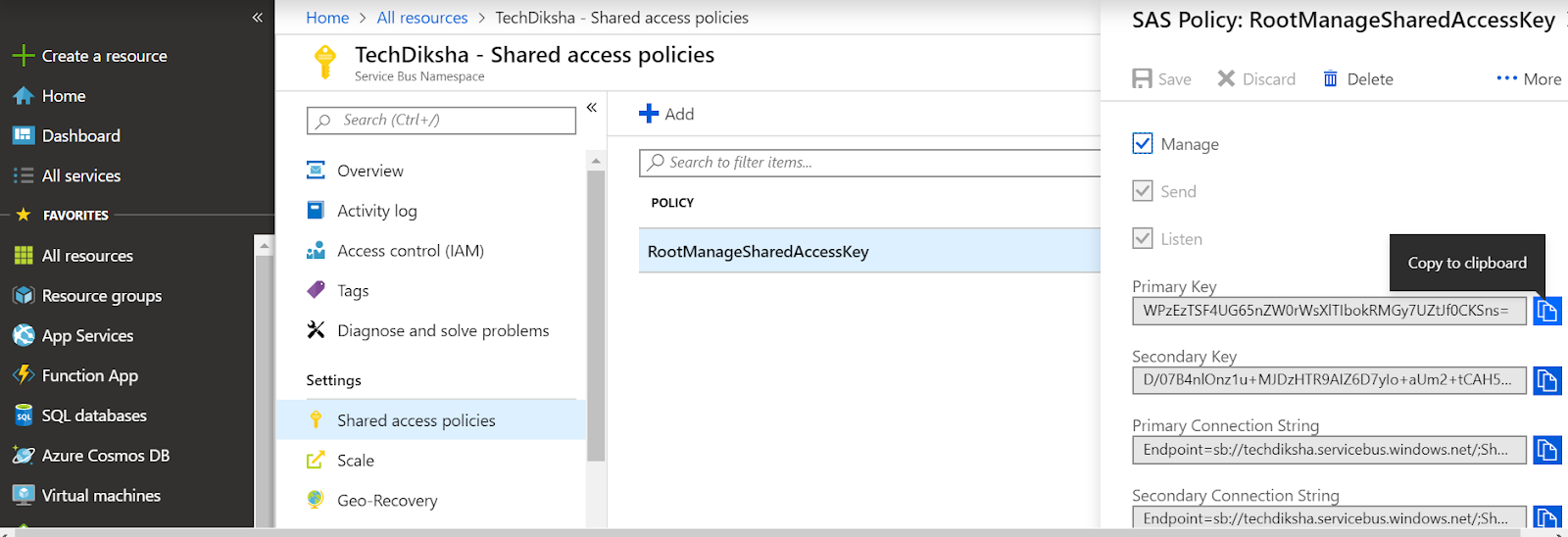Click the Secondary Key value field

click(x=1329, y=380)
